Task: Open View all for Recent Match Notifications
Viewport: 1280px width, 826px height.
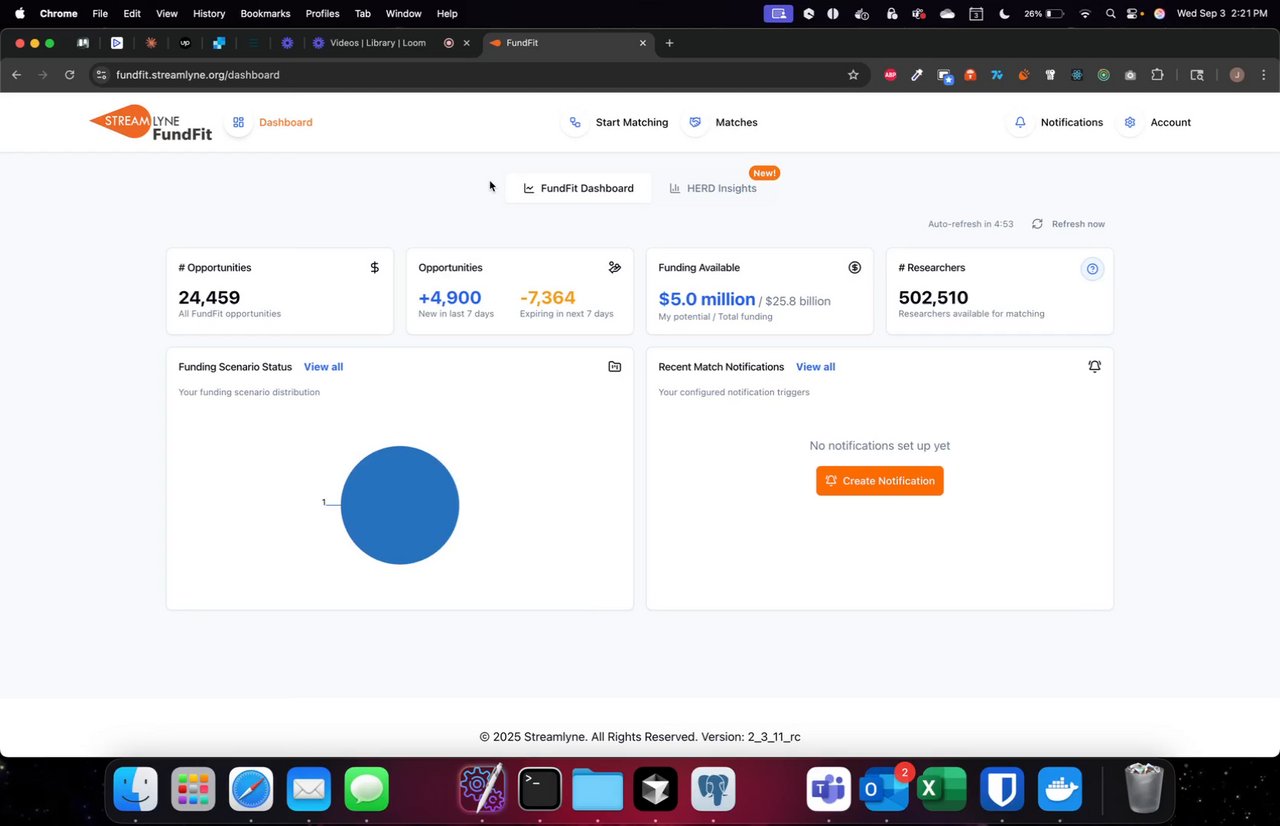Action: coord(815,367)
